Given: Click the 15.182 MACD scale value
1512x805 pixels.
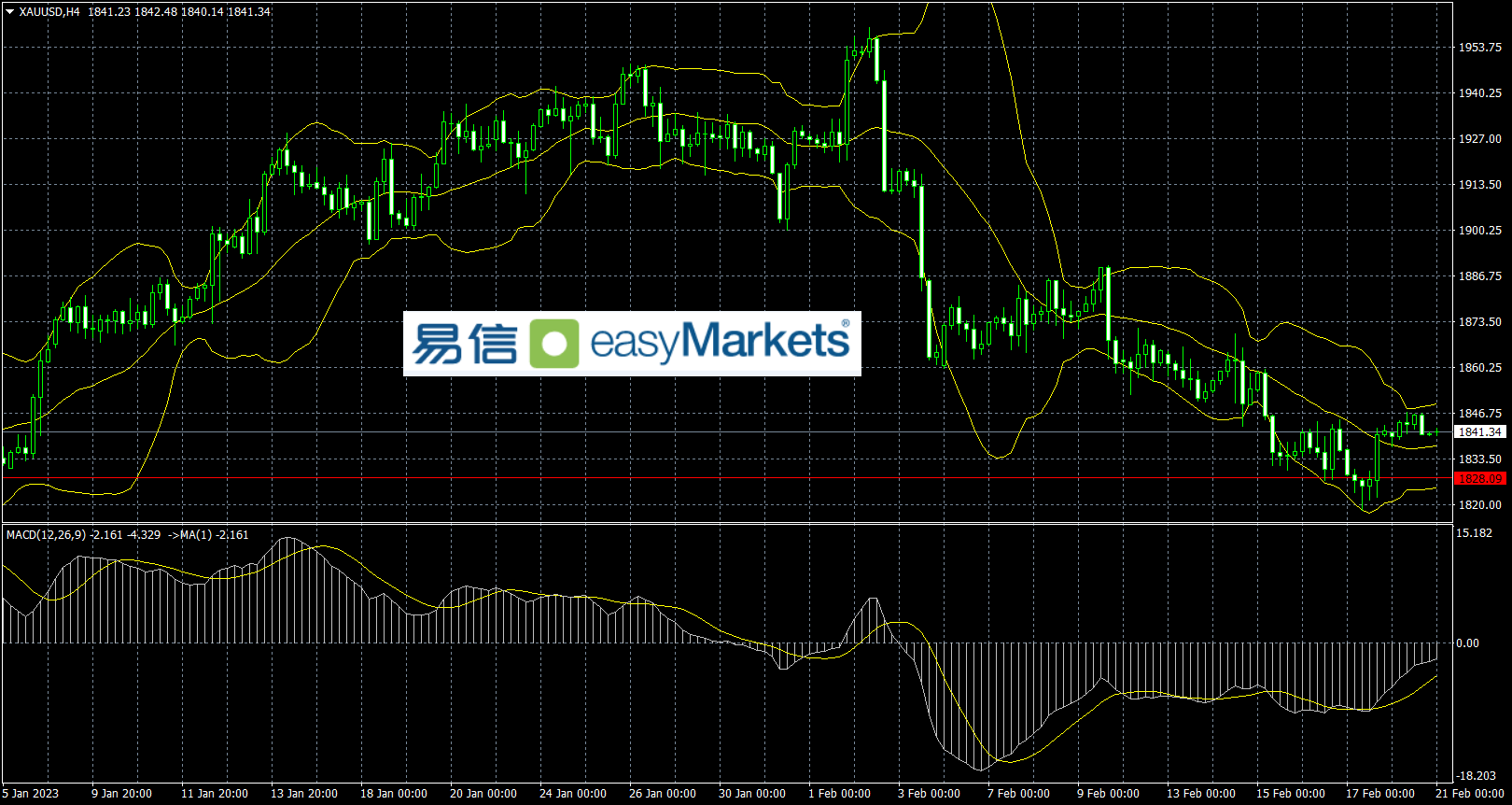Looking at the screenshot, I should [x=1475, y=533].
